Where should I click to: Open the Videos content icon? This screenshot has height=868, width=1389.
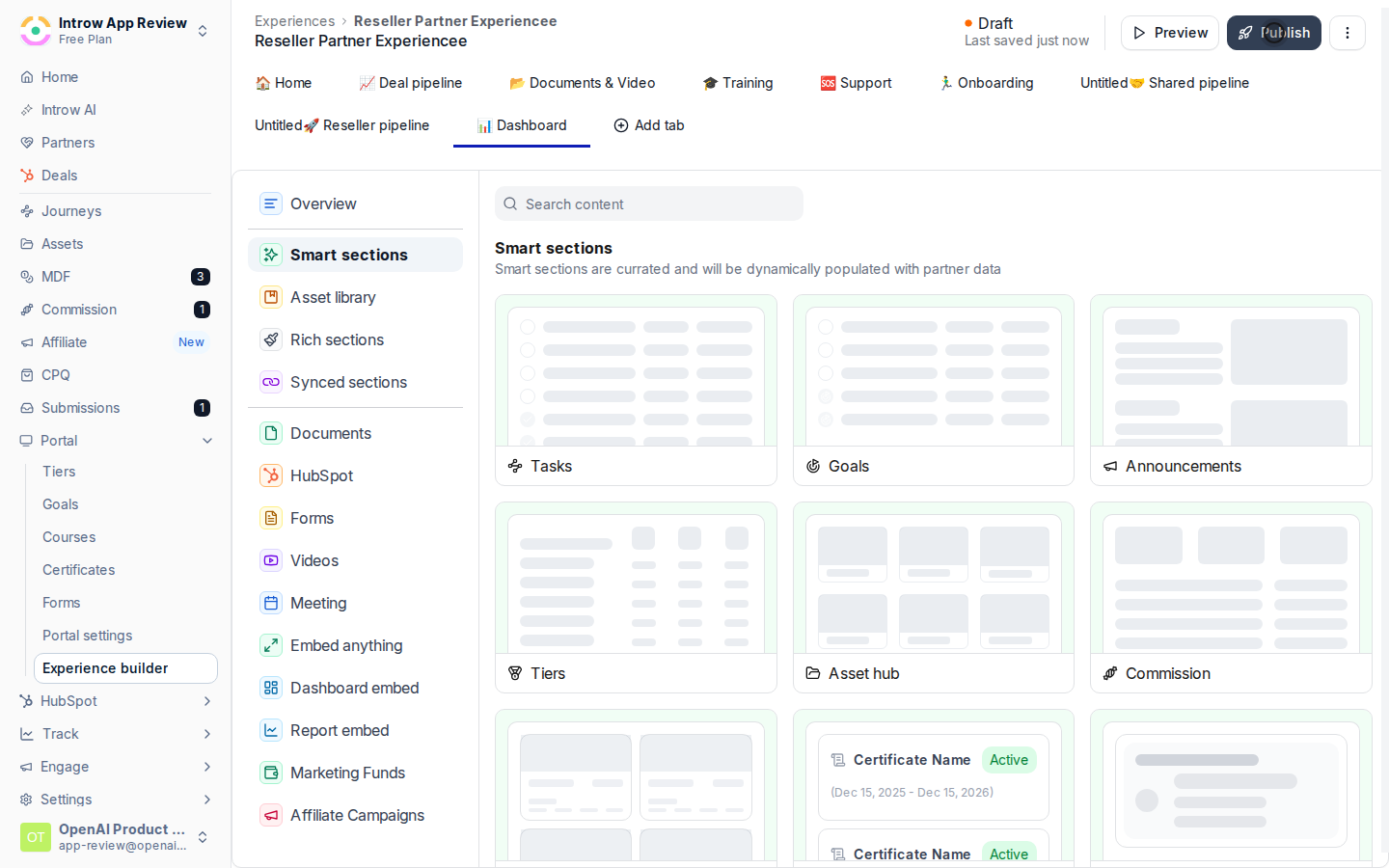(x=271, y=560)
